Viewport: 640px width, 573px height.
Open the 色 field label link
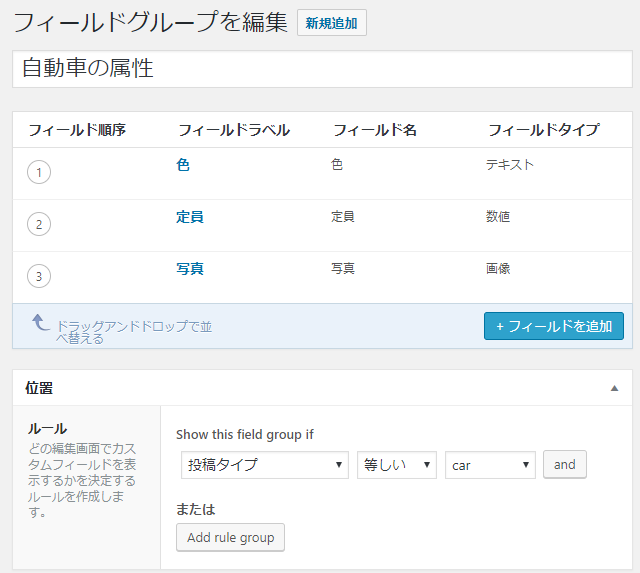click(183, 165)
